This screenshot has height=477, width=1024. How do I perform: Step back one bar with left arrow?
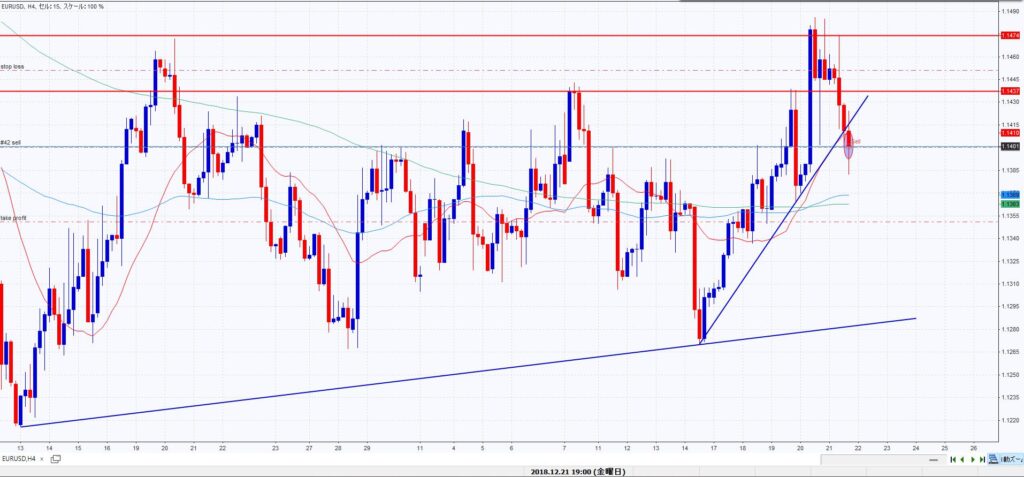961,459
